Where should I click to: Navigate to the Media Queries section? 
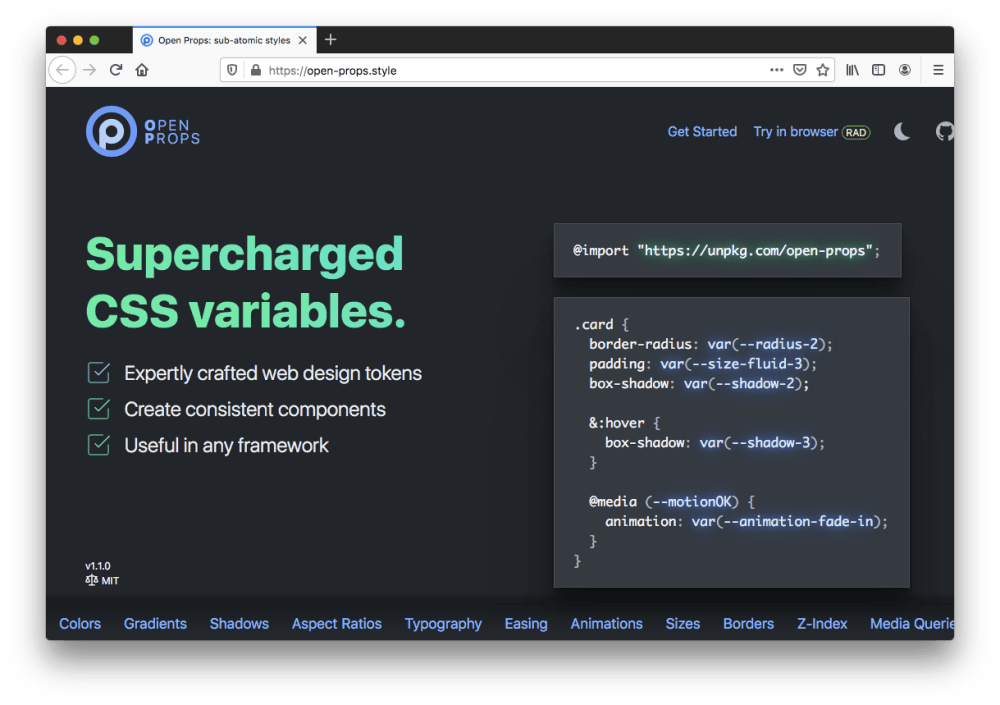(x=912, y=623)
